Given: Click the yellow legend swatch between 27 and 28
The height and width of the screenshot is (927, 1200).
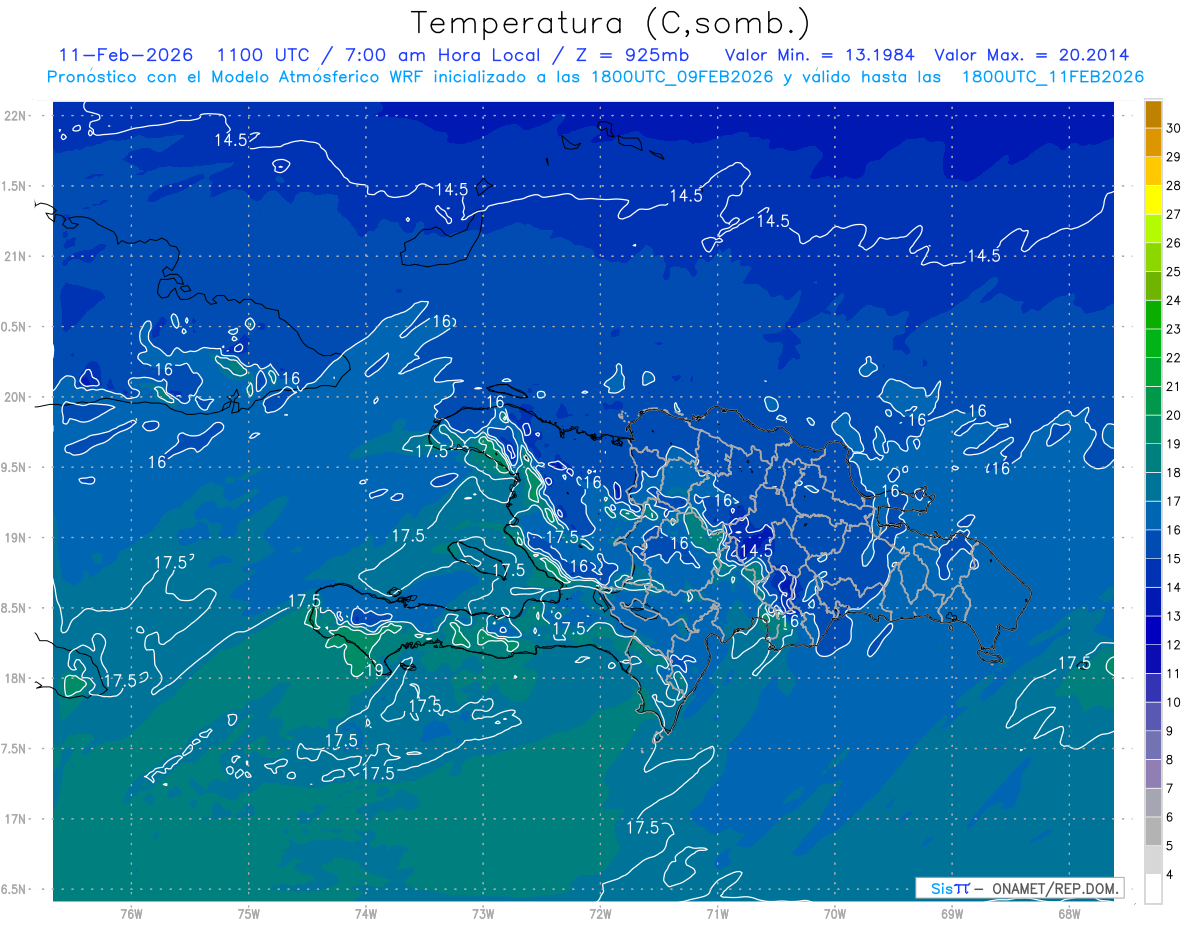Looking at the screenshot, I should point(1153,199).
